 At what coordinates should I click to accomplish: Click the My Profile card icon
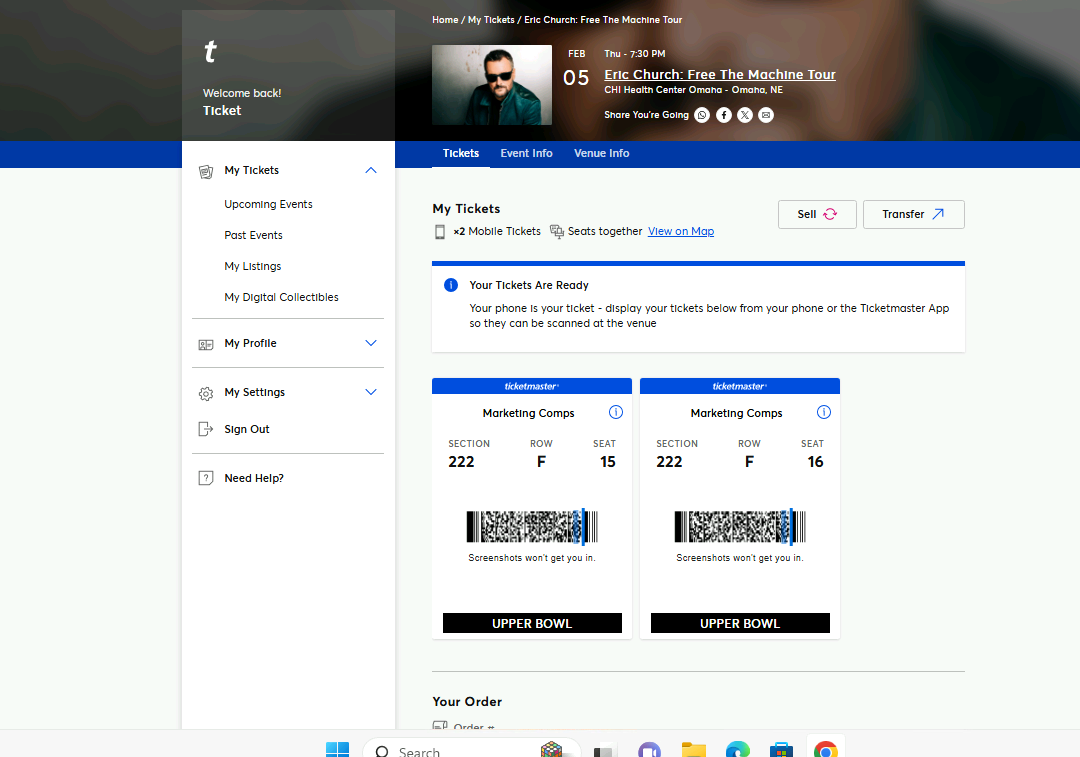[x=206, y=344]
